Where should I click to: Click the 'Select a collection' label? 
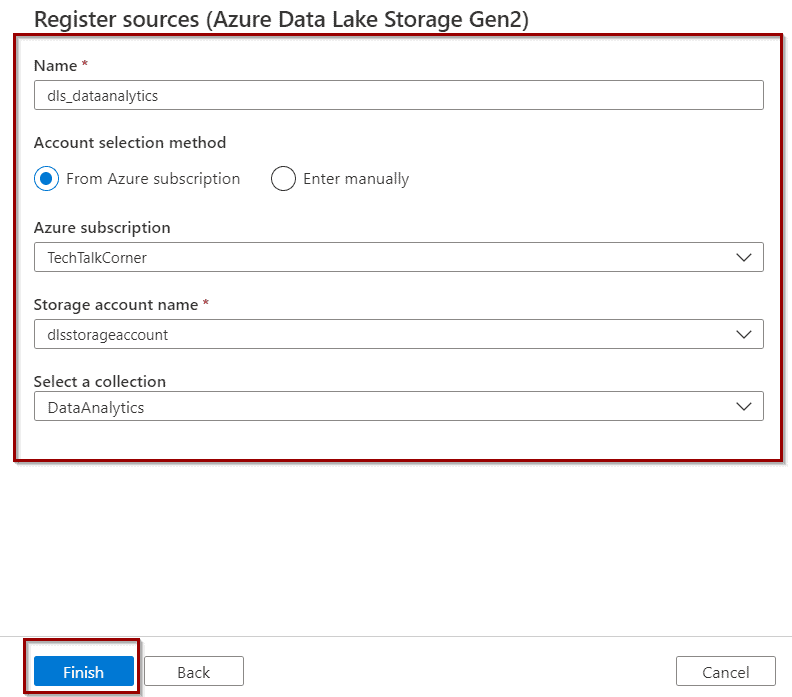coord(100,381)
